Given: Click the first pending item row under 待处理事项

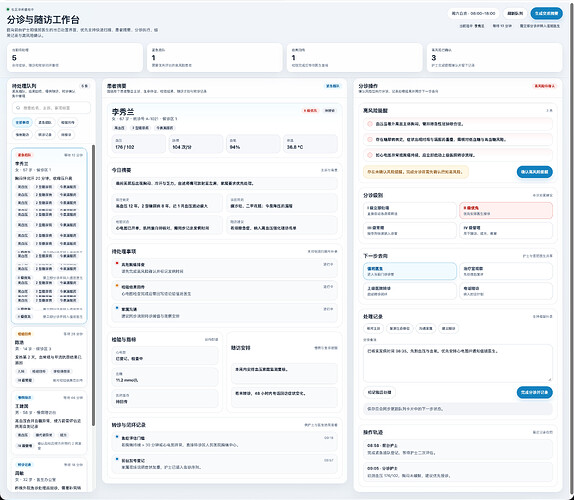Looking at the screenshot, I should coord(224,267).
